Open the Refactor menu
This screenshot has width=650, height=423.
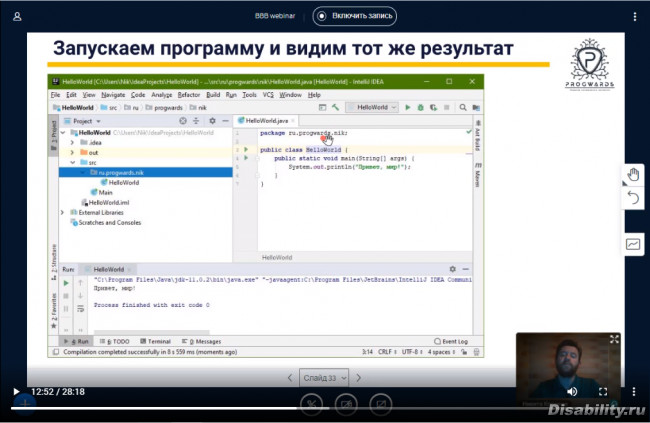pyautogui.click(x=189, y=95)
